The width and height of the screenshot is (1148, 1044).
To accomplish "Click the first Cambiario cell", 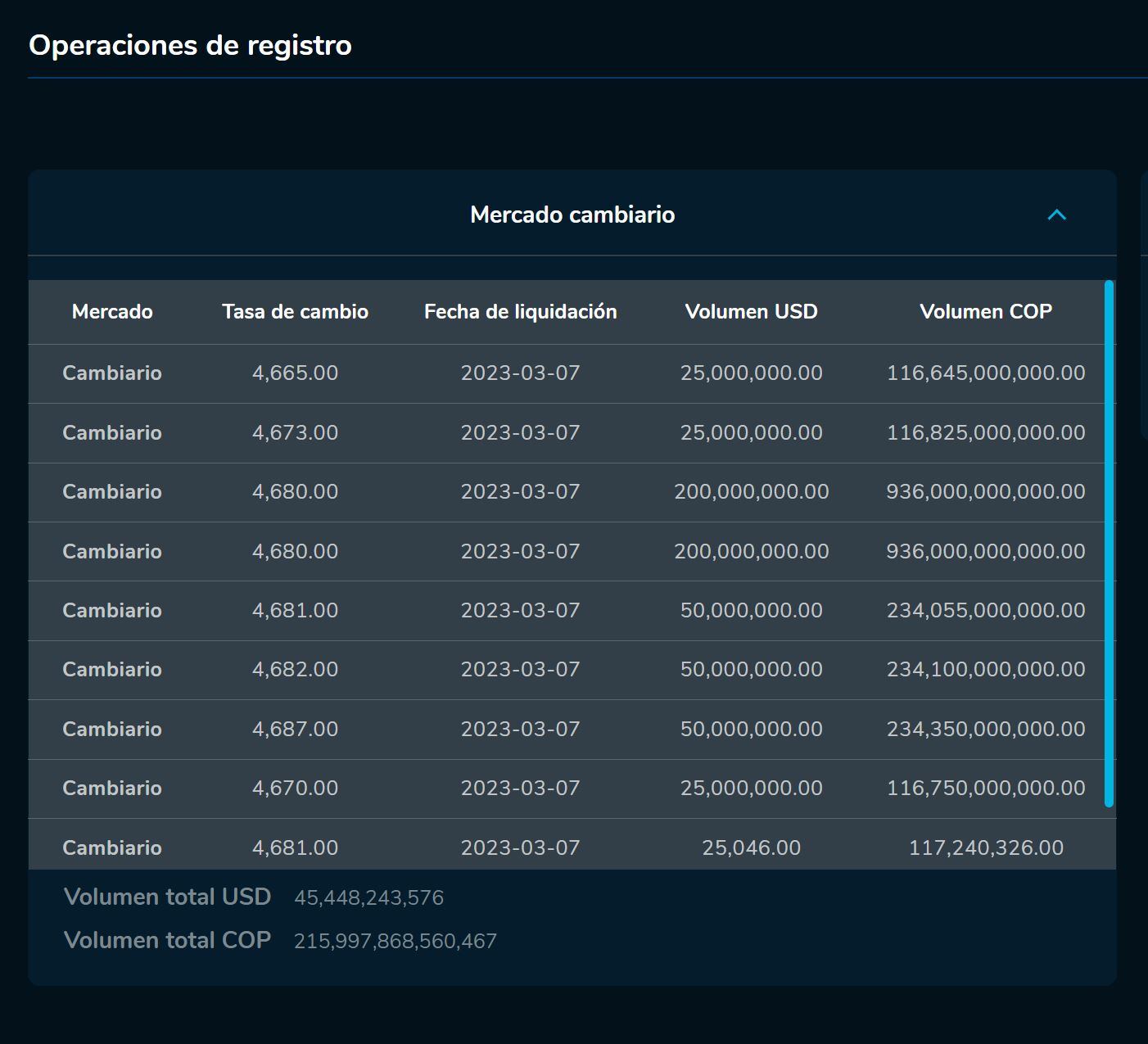I will 111,373.
